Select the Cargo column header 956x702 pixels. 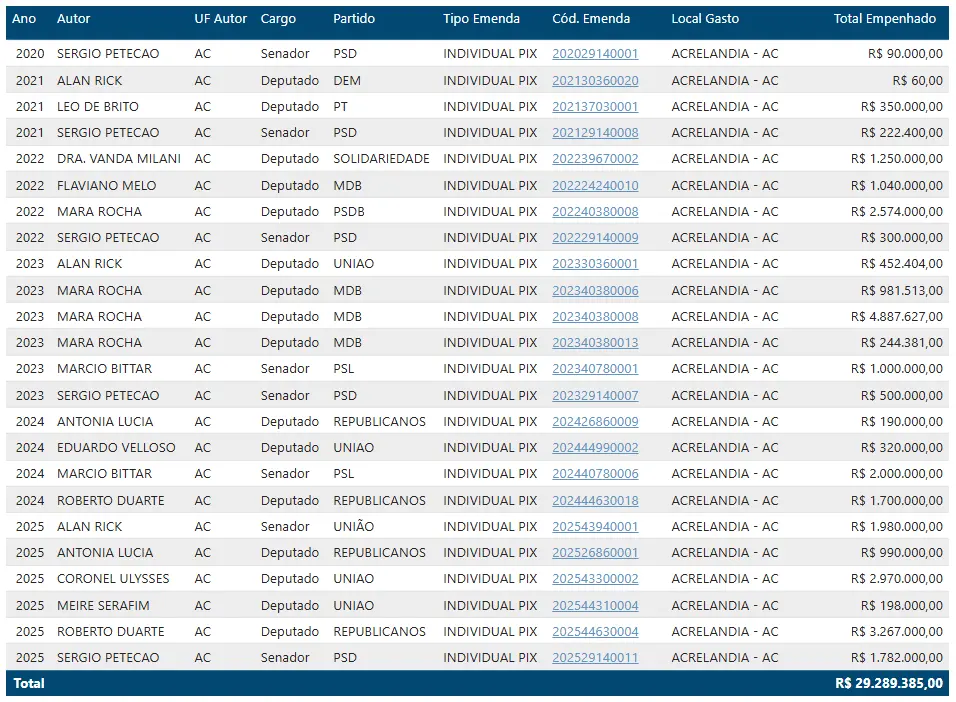[x=278, y=19]
